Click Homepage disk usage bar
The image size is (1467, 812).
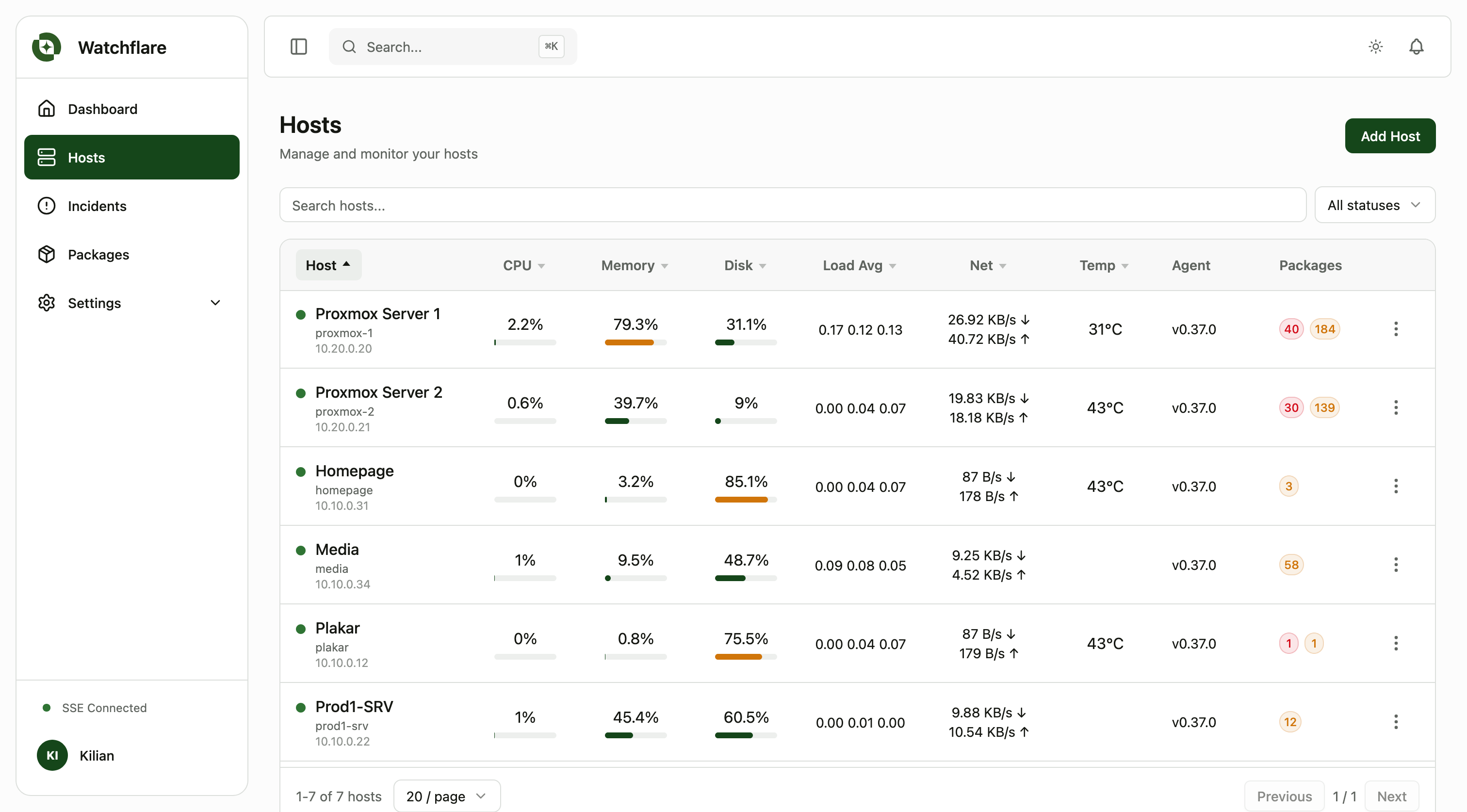[x=746, y=500]
